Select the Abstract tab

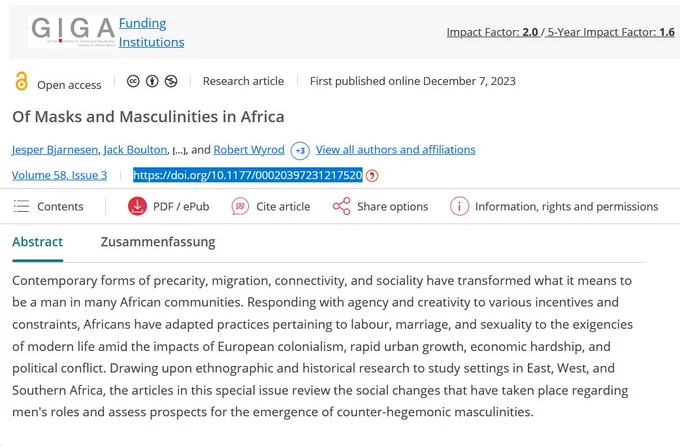38,242
